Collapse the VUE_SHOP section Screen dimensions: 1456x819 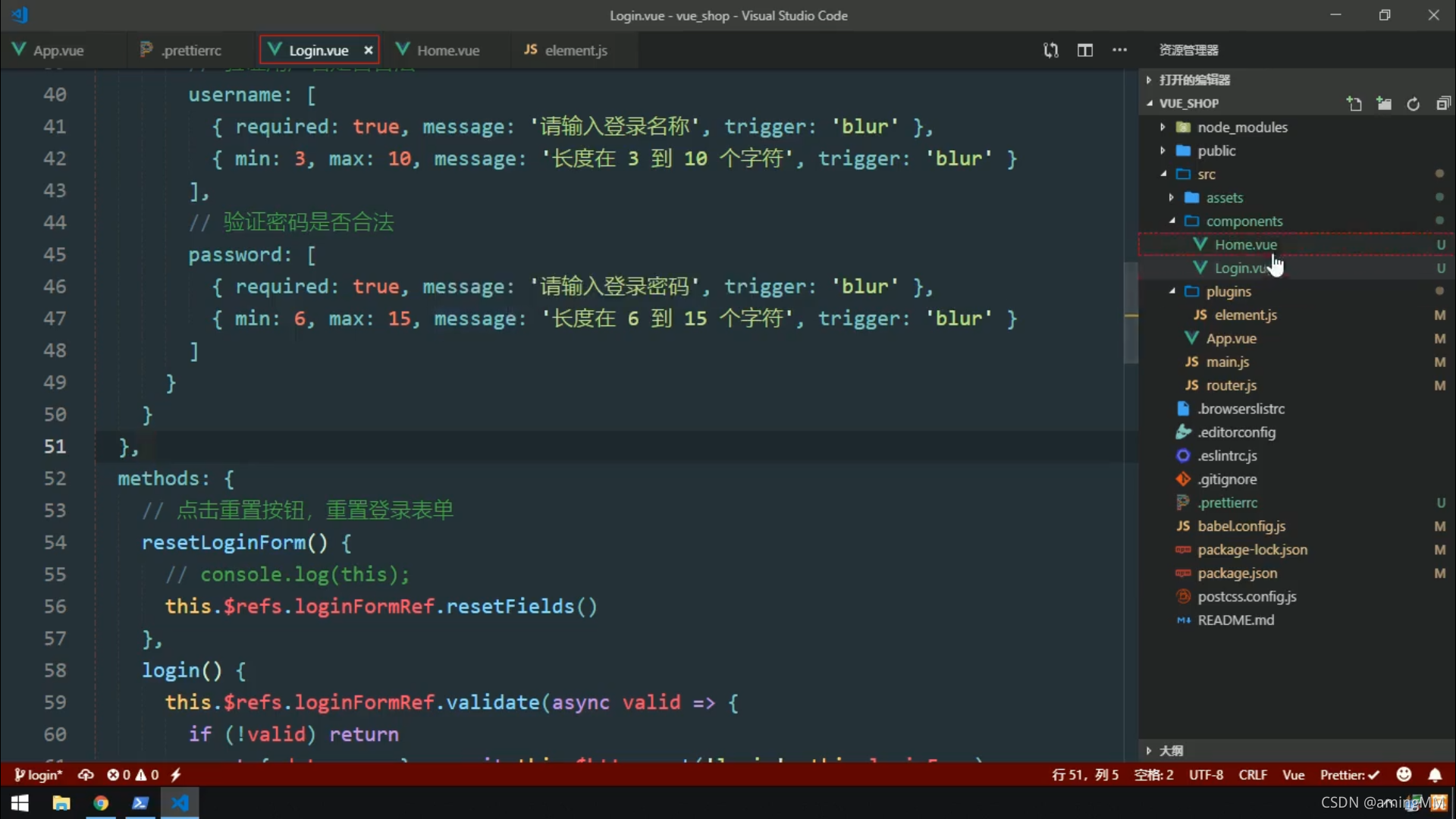pyautogui.click(x=1188, y=103)
